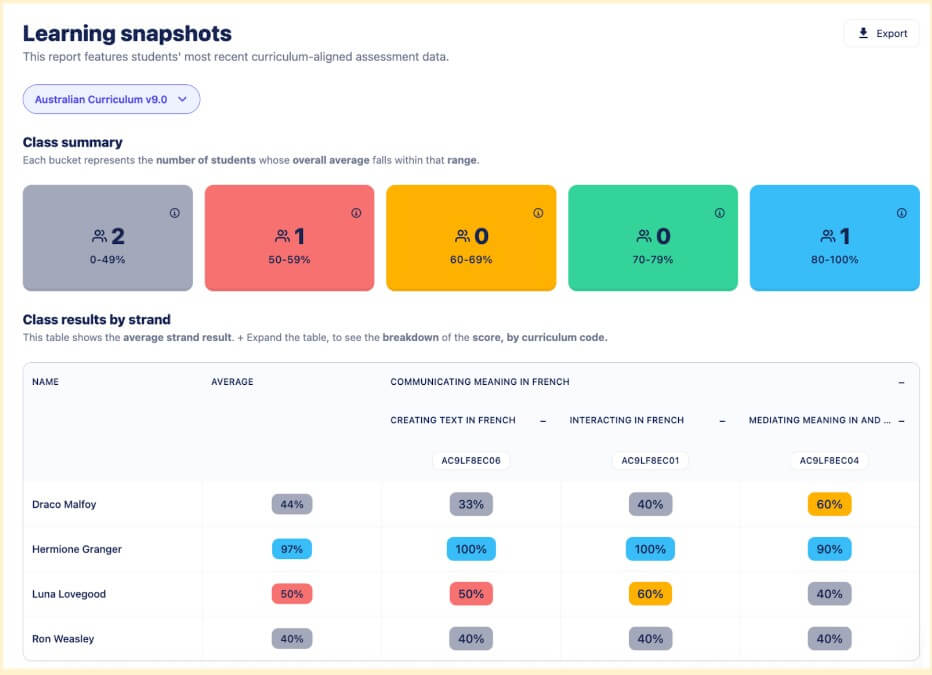Click info icon on the 0-49% card
932x675 pixels.
click(x=175, y=213)
